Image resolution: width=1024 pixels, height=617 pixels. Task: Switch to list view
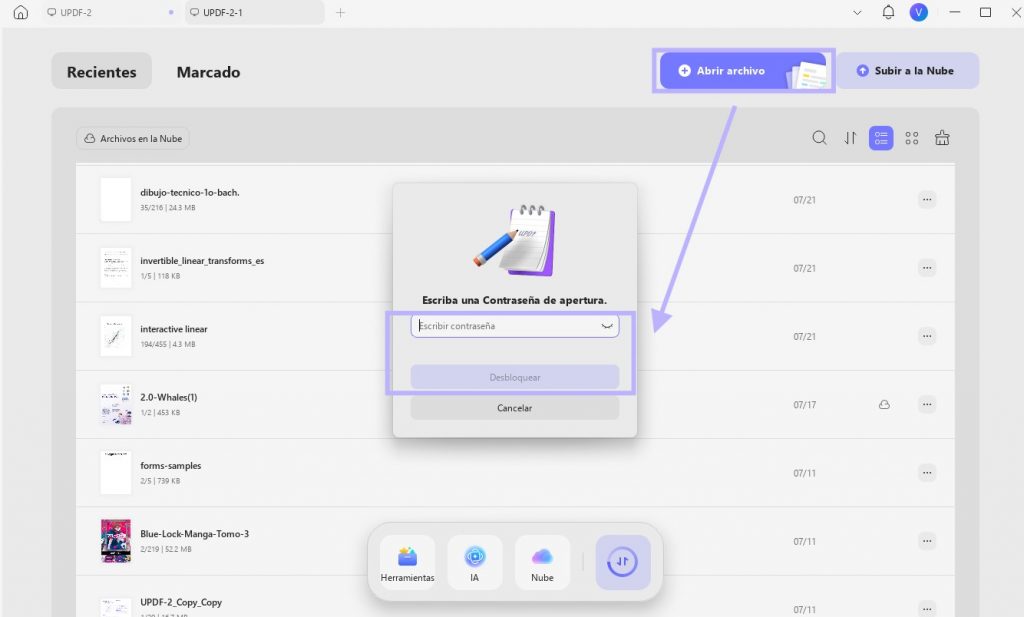(881, 138)
